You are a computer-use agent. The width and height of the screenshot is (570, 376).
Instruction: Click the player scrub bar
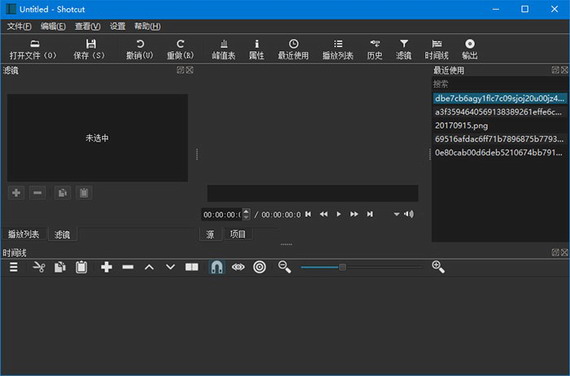pos(313,193)
